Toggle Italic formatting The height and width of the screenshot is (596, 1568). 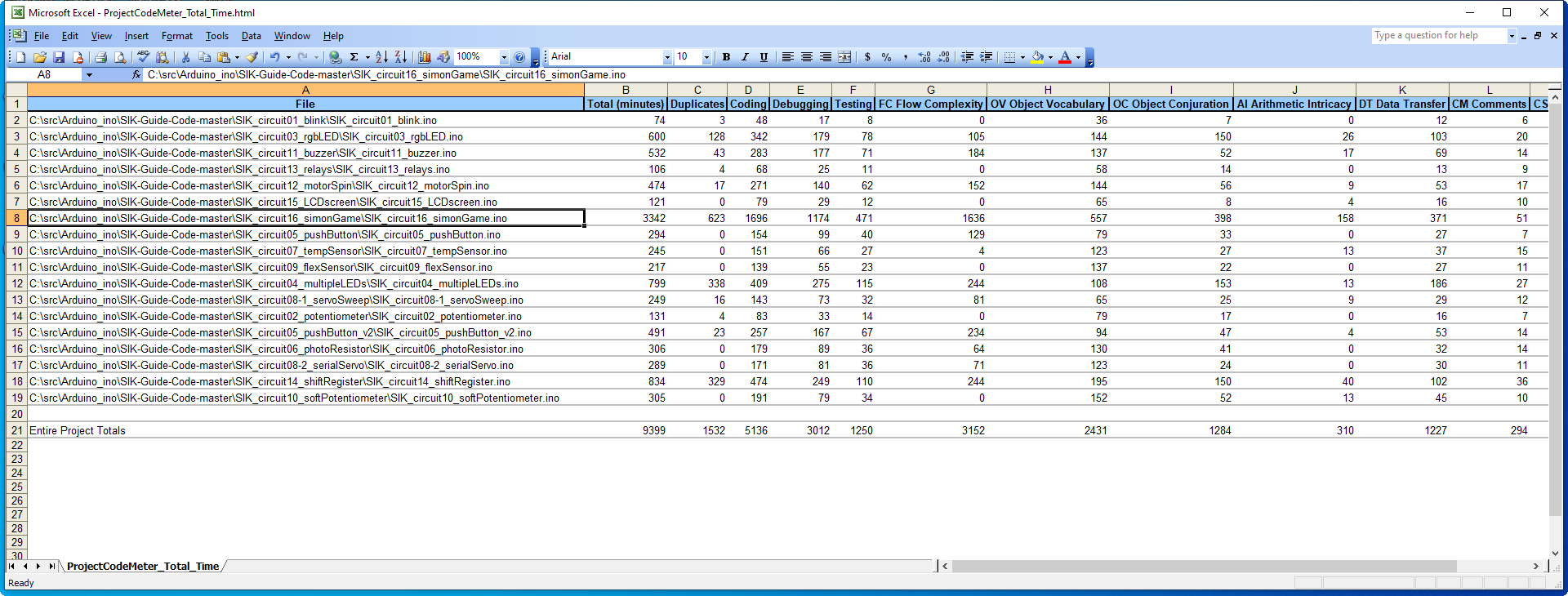745,57
